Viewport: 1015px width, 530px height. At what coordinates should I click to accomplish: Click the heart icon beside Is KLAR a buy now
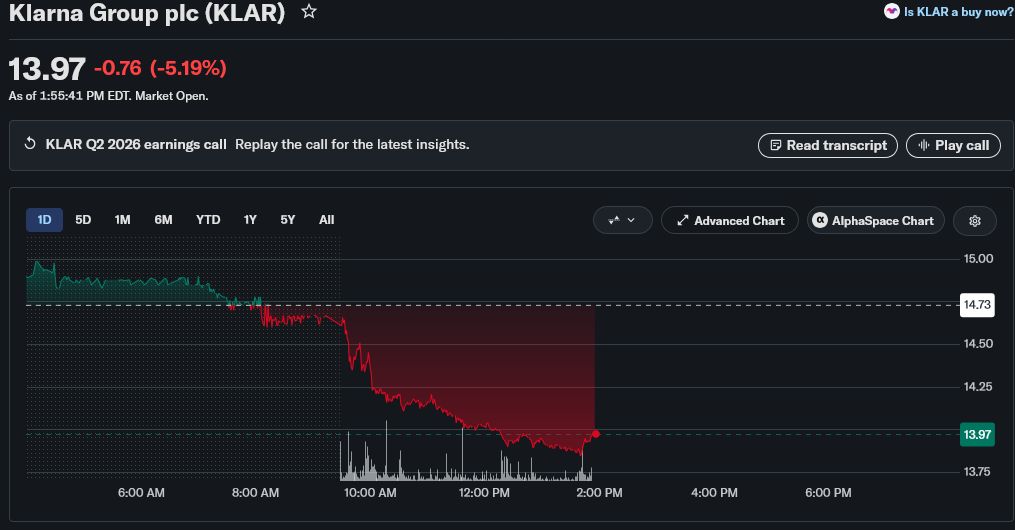(x=891, y=12)
